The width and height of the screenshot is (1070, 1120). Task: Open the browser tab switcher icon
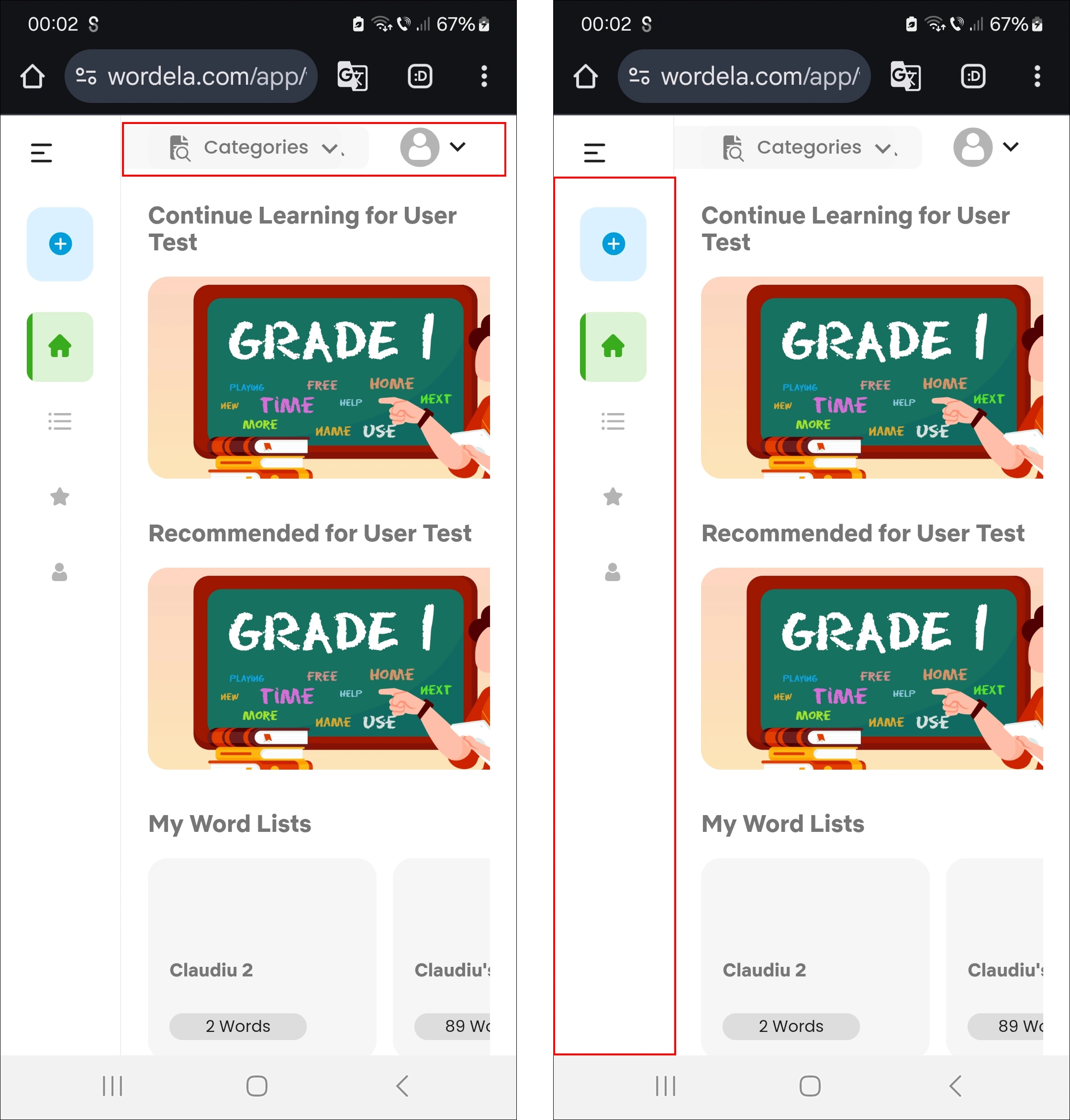420,76
